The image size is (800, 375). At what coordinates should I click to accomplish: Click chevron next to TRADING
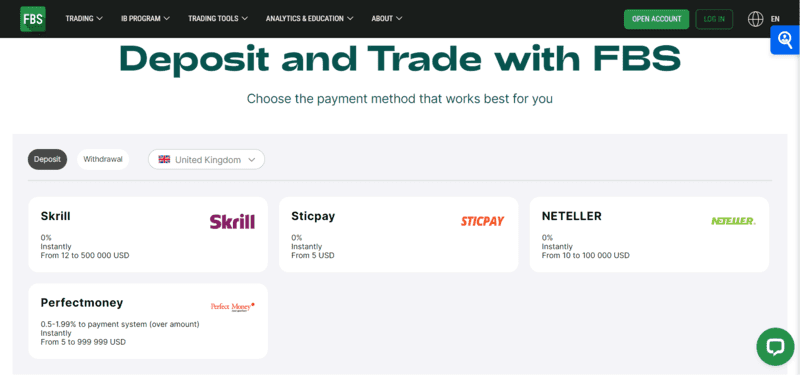point(99,19)
